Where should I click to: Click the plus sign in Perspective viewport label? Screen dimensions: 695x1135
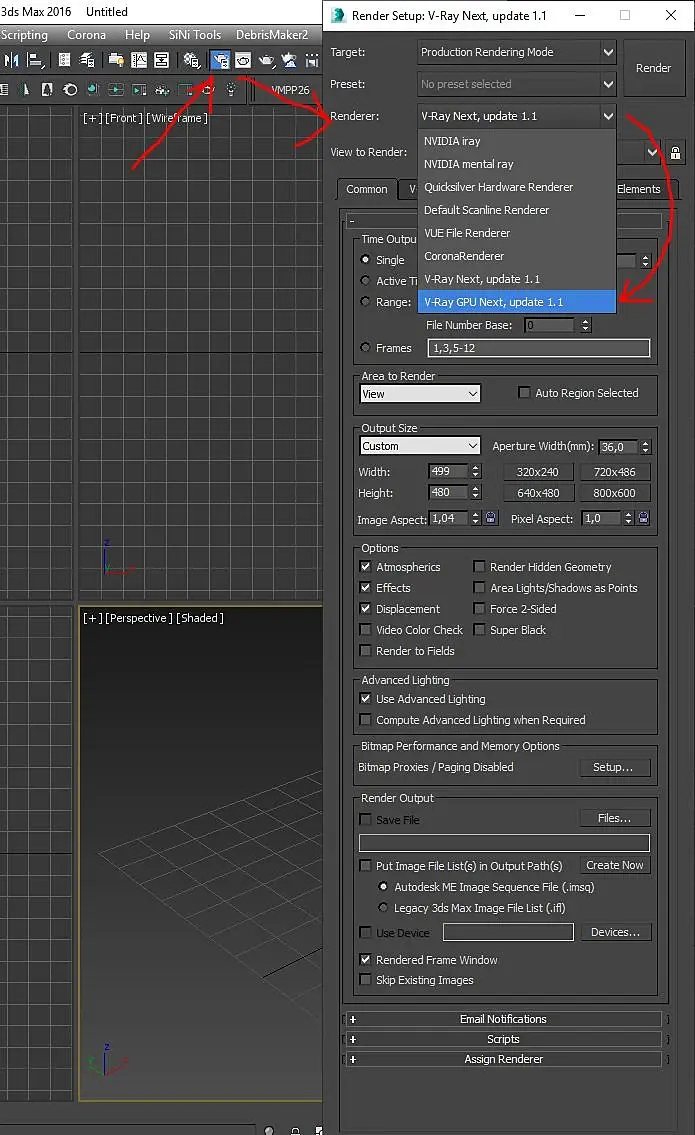92,618
